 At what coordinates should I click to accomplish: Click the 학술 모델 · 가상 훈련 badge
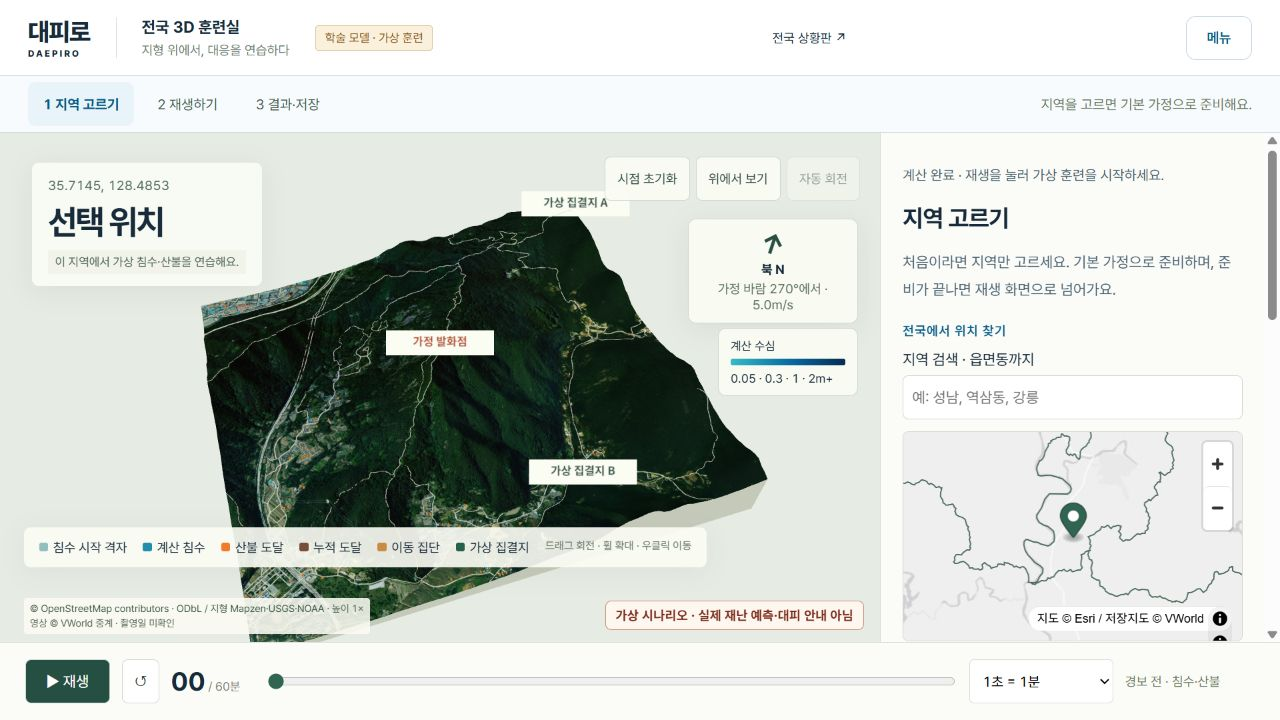374,38
